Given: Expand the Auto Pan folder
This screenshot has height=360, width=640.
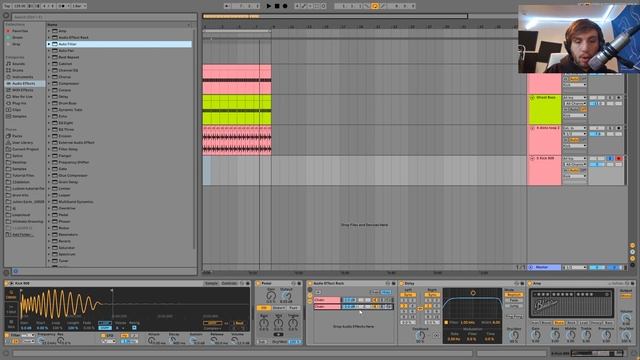Looking at the screenshot, I should [x=49, y=51].
